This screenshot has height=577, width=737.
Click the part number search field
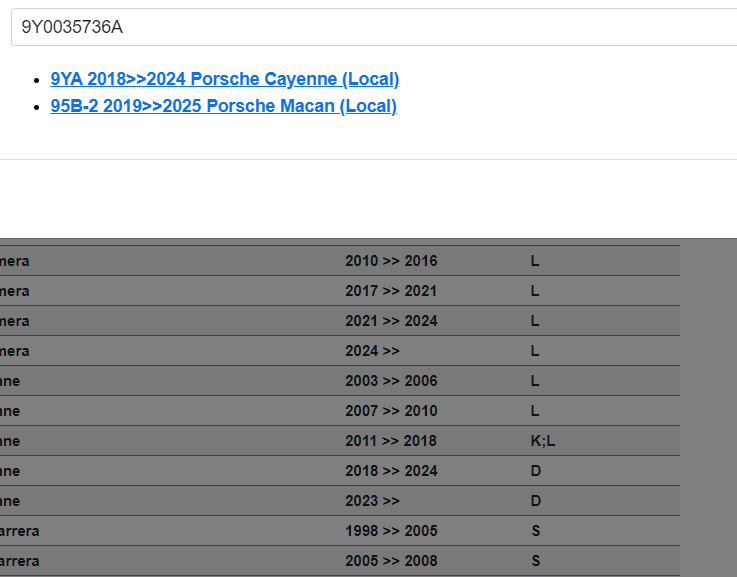tap(370, 27)
